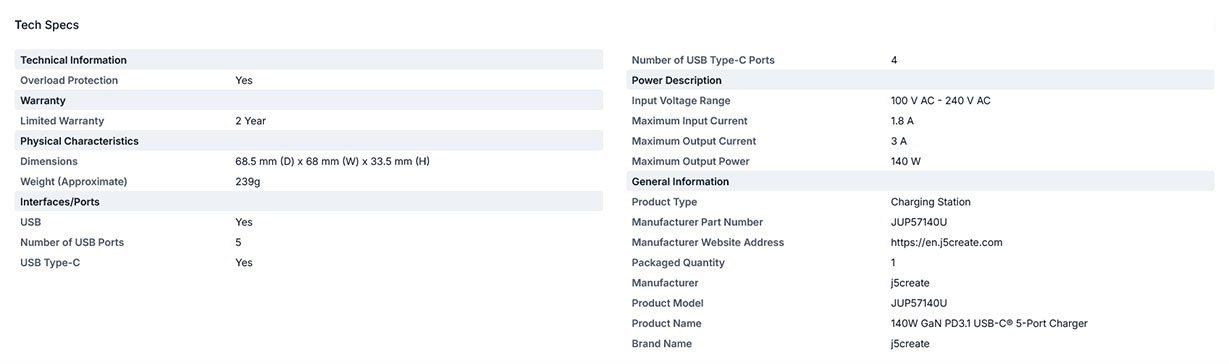Select the Technical Information section header
The height and width of the screenshot is (364, 1229).
pos(309,60)
